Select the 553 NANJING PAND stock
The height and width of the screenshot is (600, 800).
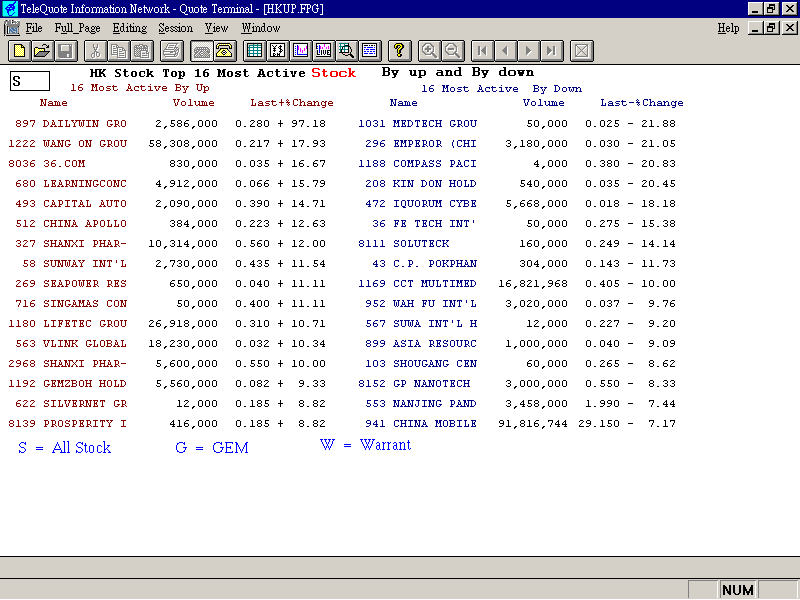coord(520,404)
